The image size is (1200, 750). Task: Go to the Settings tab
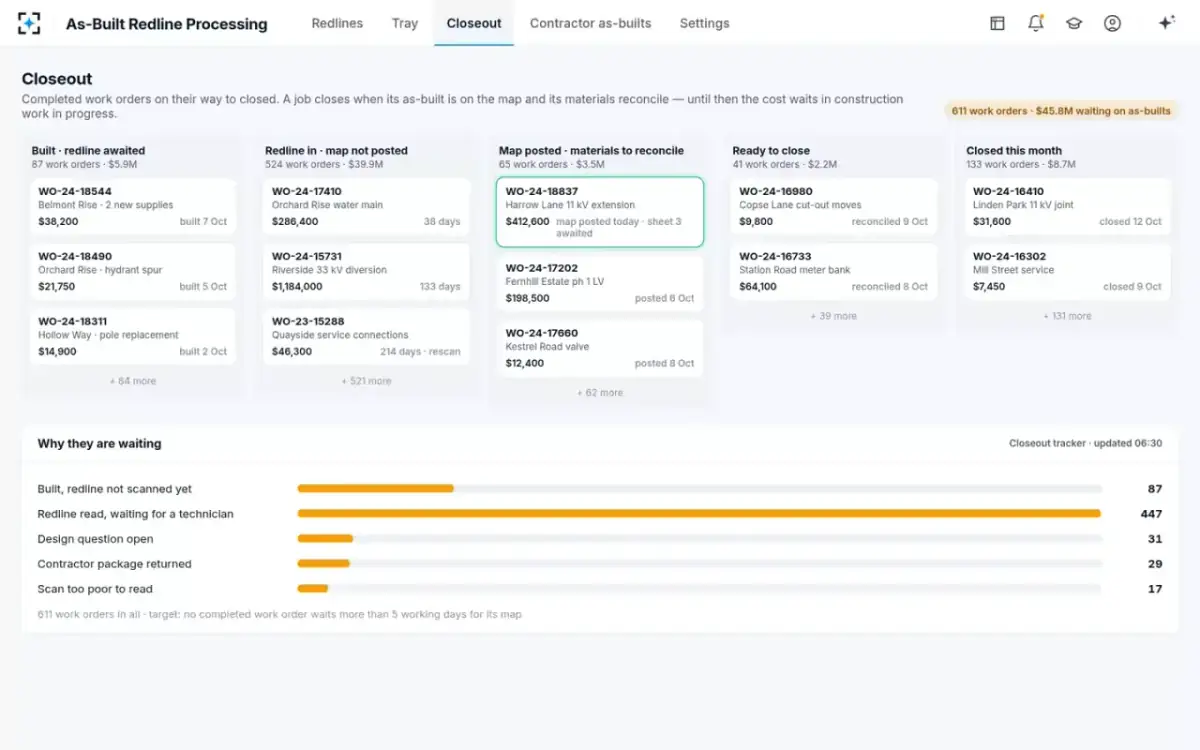click(x=704, y=23)
